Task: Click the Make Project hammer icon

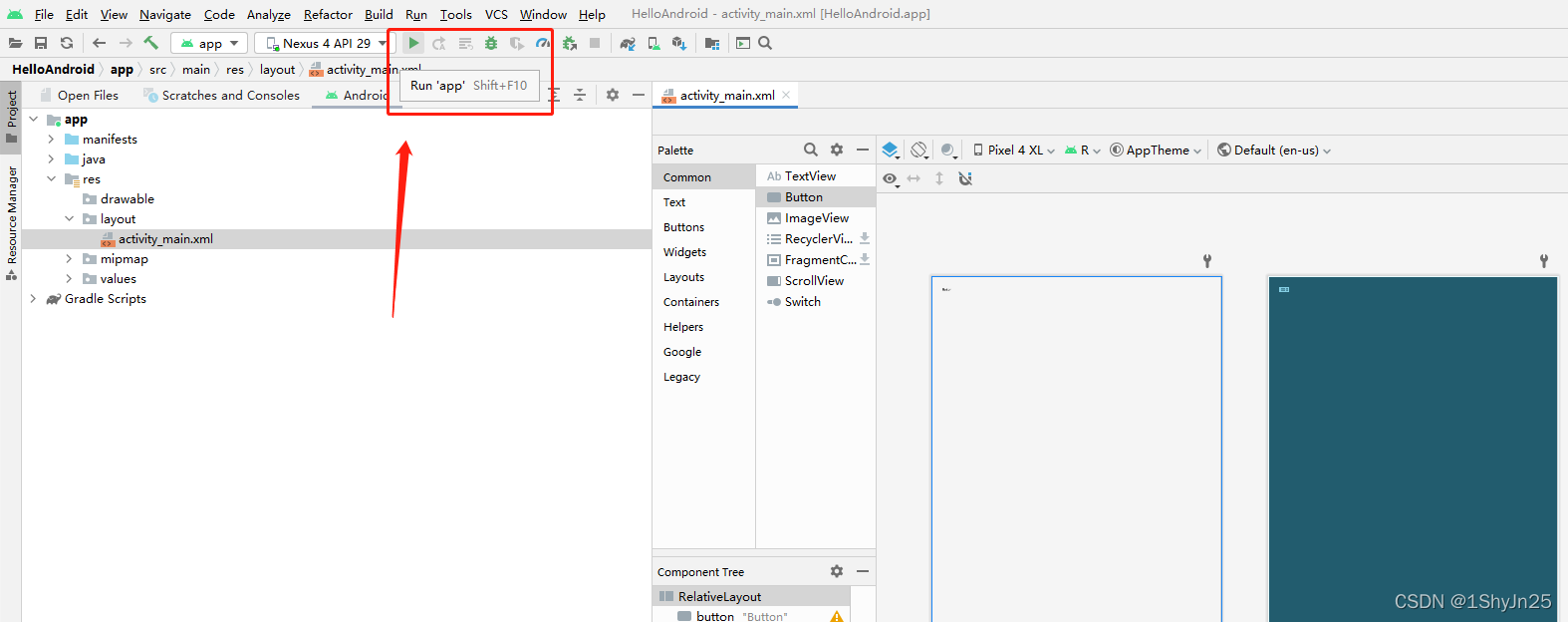Action: (151, 43)
